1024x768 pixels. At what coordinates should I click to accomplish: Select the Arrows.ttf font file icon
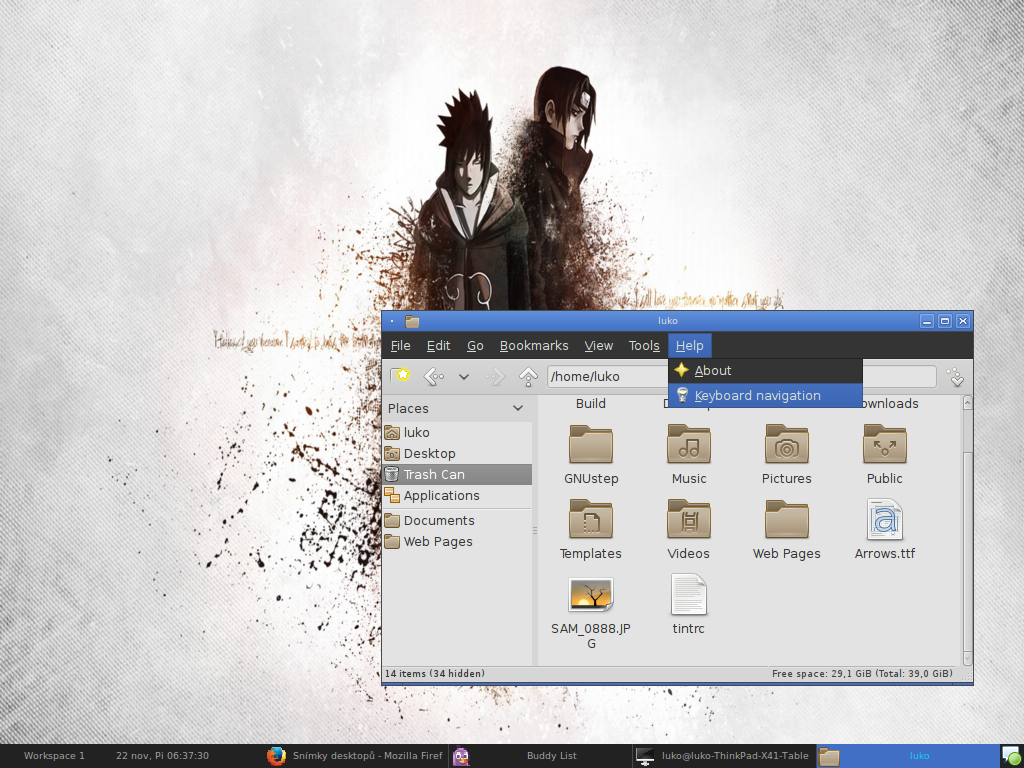pos(884,520)
